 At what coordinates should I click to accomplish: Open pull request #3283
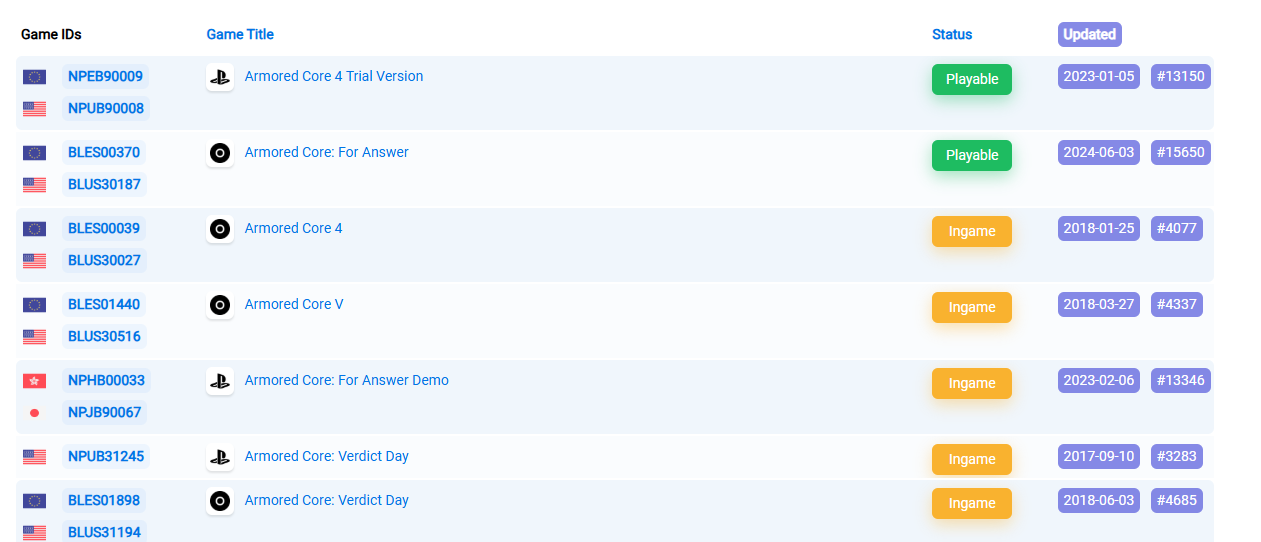point(1177,456)
